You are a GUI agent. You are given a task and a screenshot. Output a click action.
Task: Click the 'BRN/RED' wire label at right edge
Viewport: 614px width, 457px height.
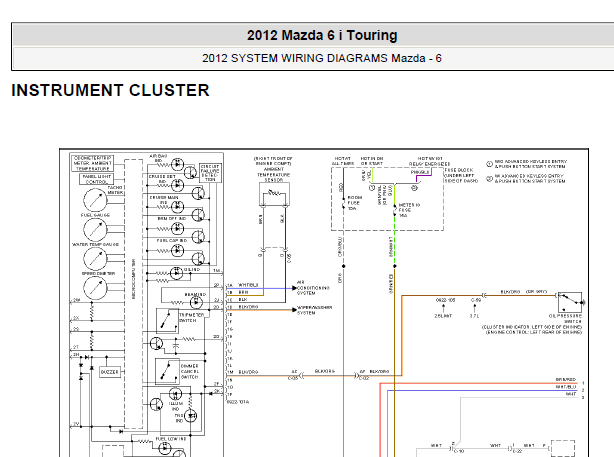click(566, 379)
